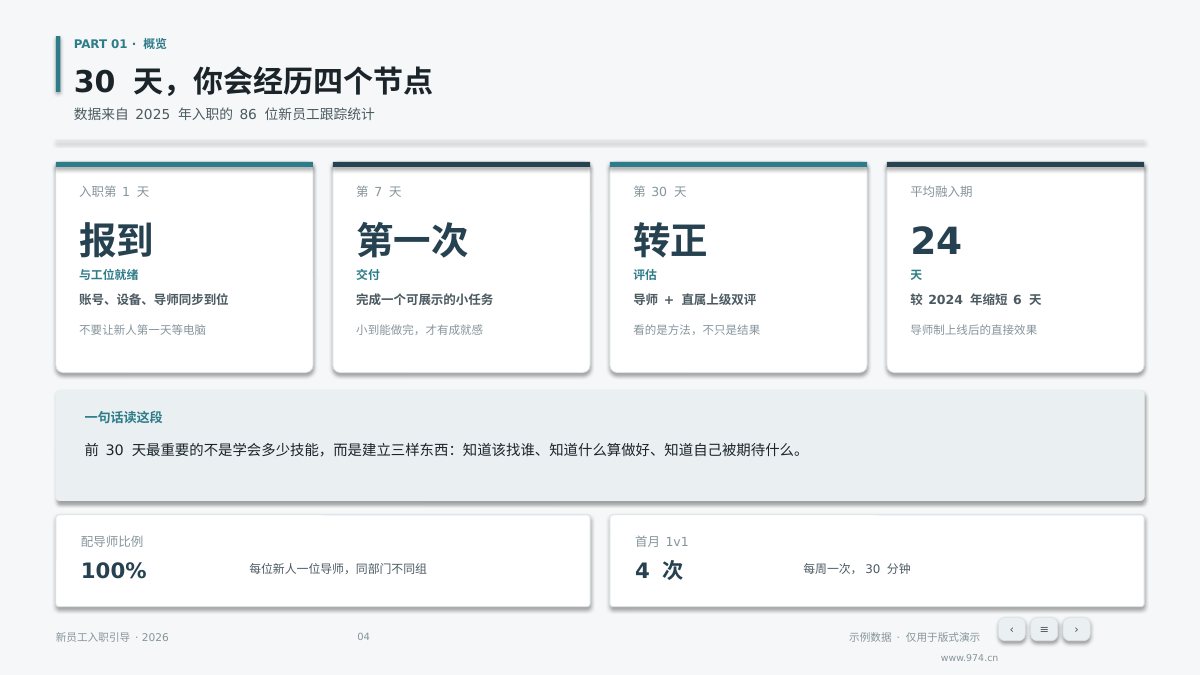Click the 100% mentor ratio value
This screenshot has width=1200, height=675.
click(x=114, y=571)
